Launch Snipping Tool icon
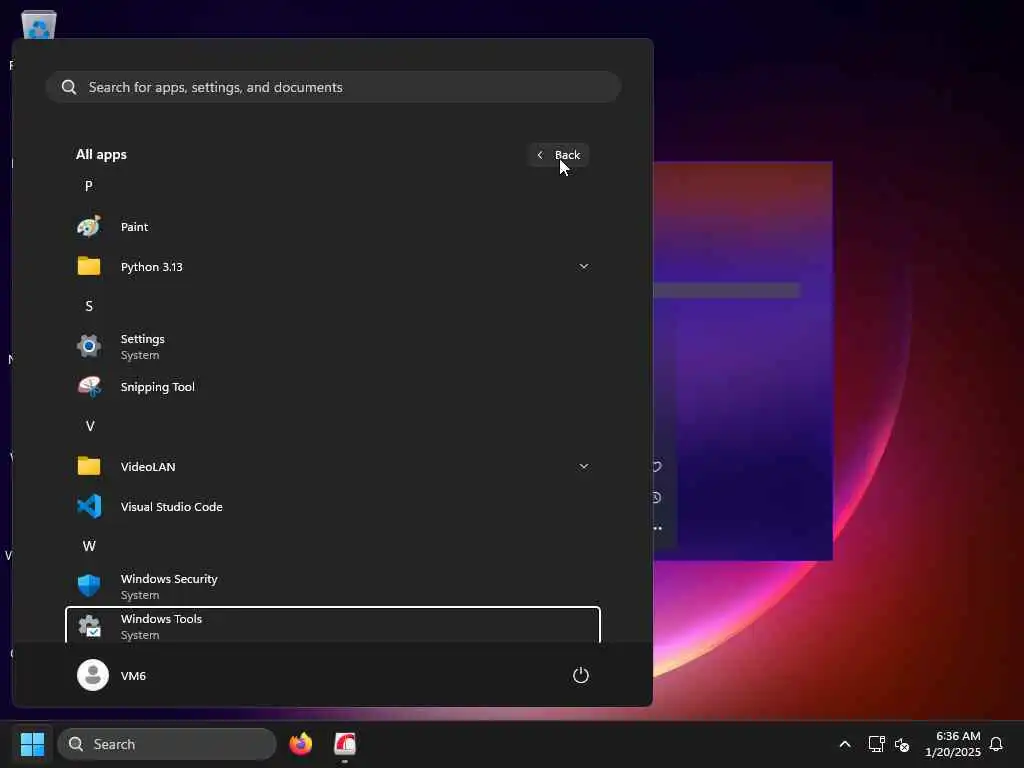 pos(89,387)
